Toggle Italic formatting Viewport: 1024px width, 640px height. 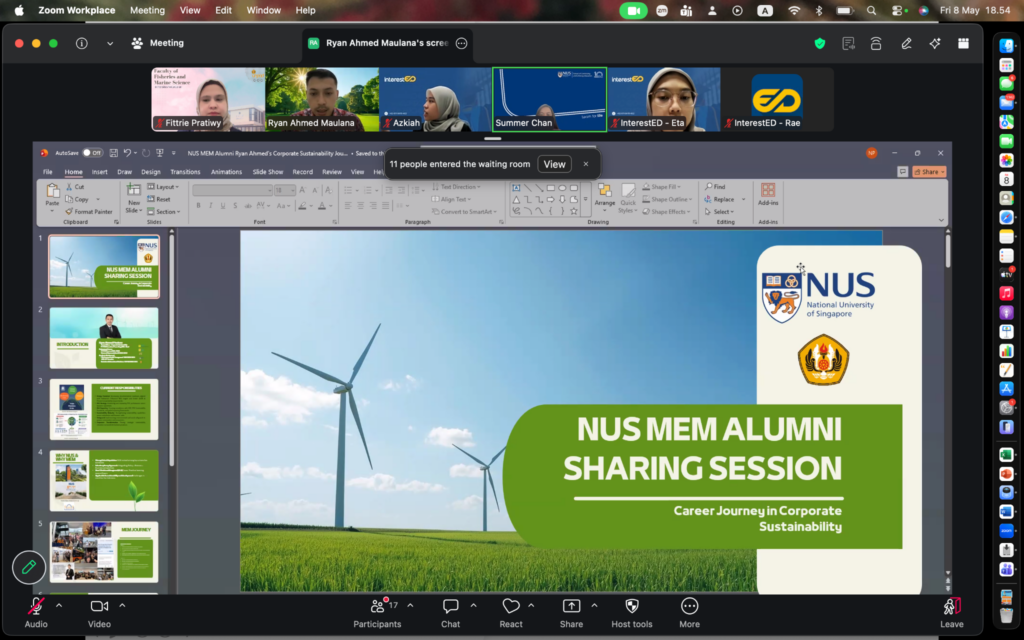[210, 206]
